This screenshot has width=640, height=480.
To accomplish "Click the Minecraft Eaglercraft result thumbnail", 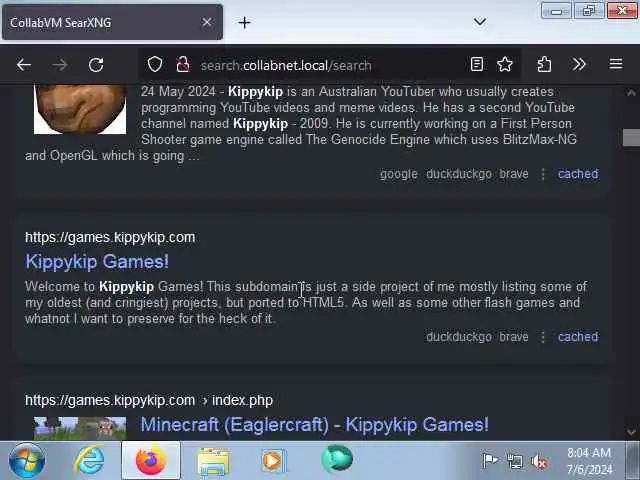I will pyautogui.click(x=80, y=428).
